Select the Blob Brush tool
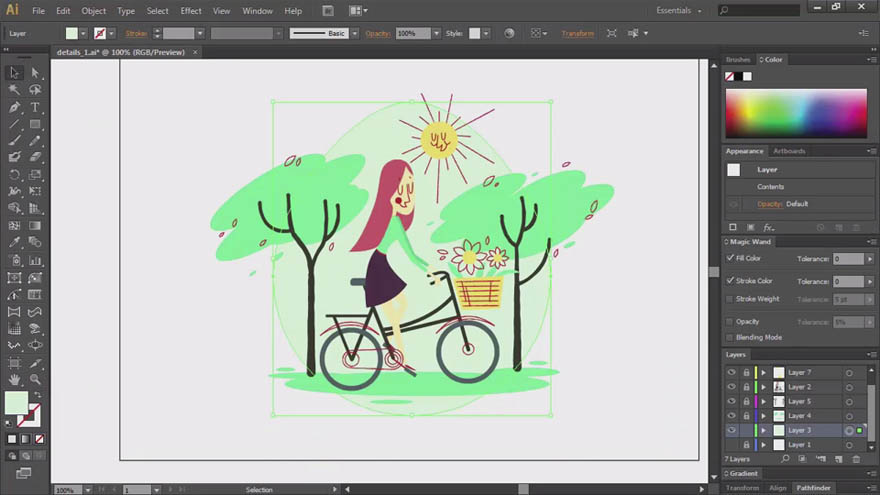The image size is (880, 495). [14, 157]
